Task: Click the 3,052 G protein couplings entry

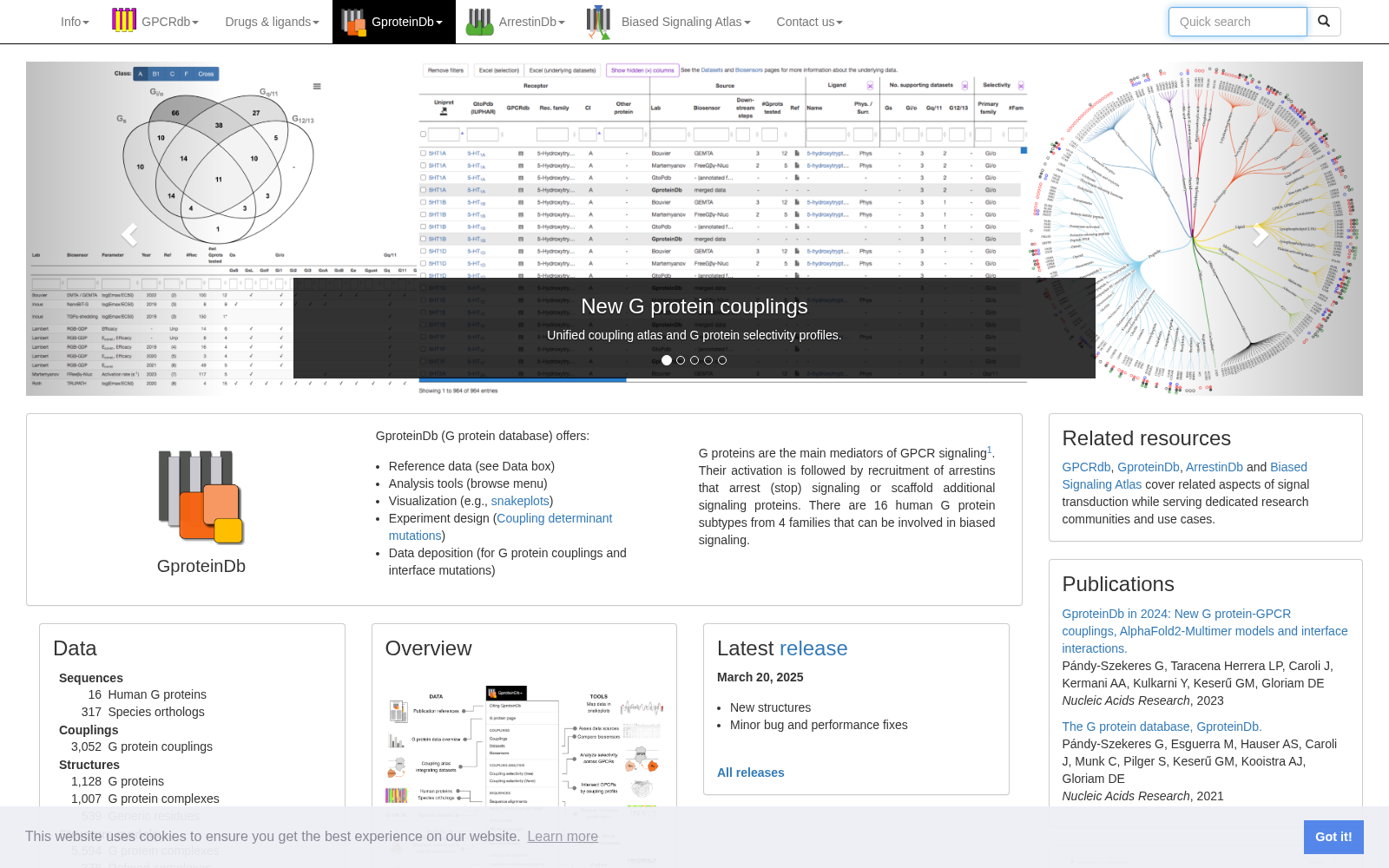Action: click(142, 746)
